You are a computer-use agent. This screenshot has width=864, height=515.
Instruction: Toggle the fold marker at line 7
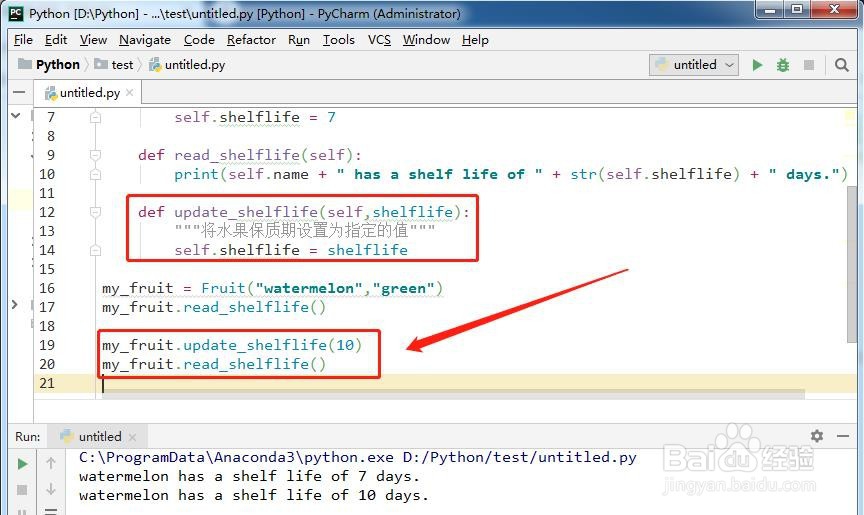point(95,117)
